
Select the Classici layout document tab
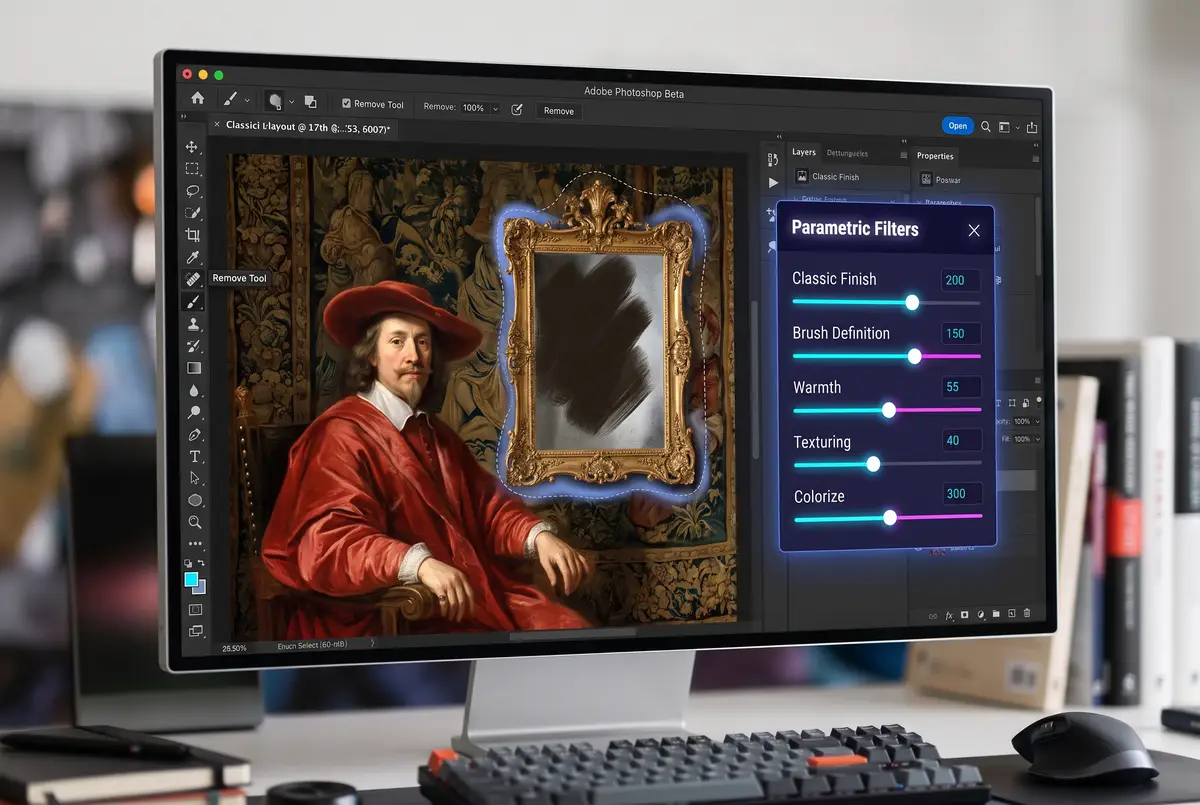(308, 127)
